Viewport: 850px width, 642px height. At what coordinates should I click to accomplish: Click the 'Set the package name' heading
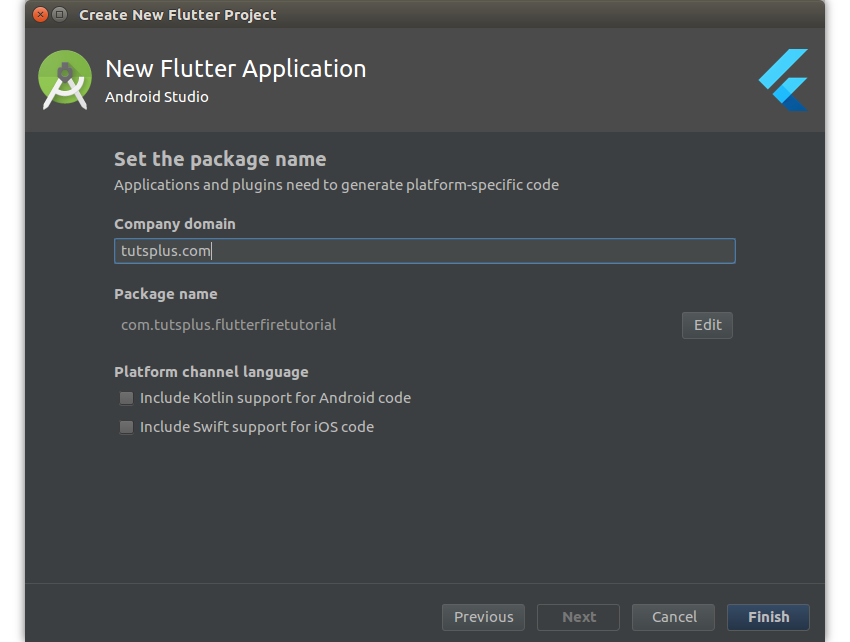click(x=220, y=159)
